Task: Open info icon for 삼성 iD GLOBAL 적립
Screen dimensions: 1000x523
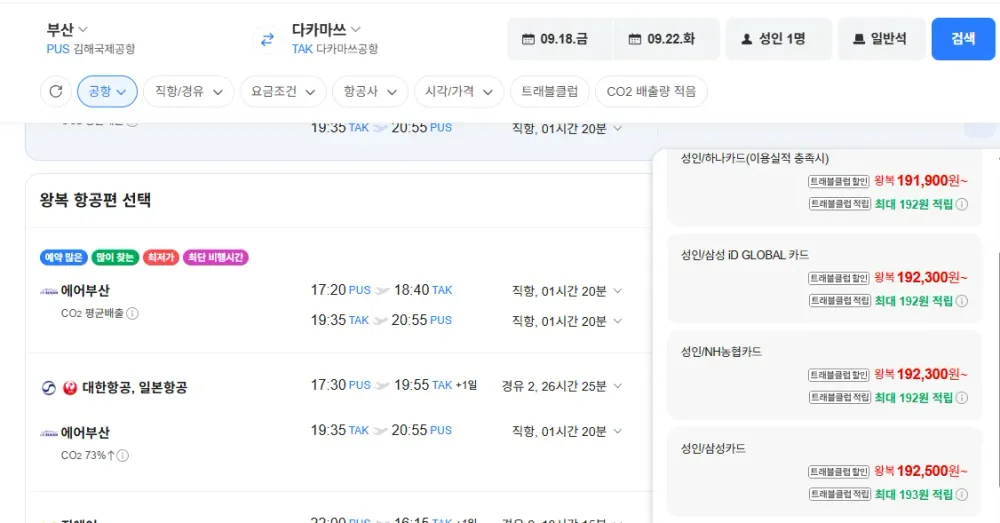Action: [x=962, y=301]
